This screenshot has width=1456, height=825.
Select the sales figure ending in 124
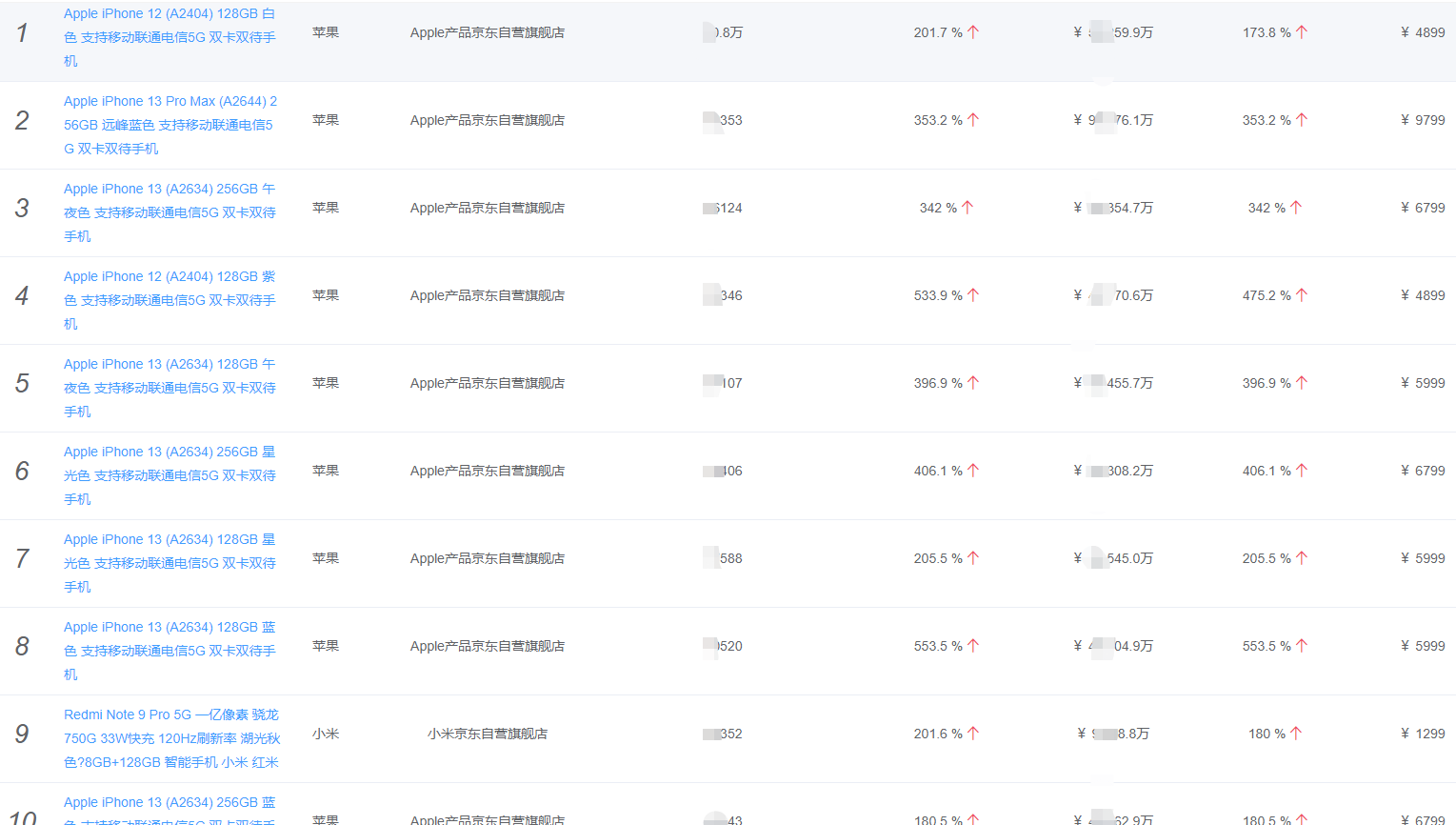tap(723, 208)
